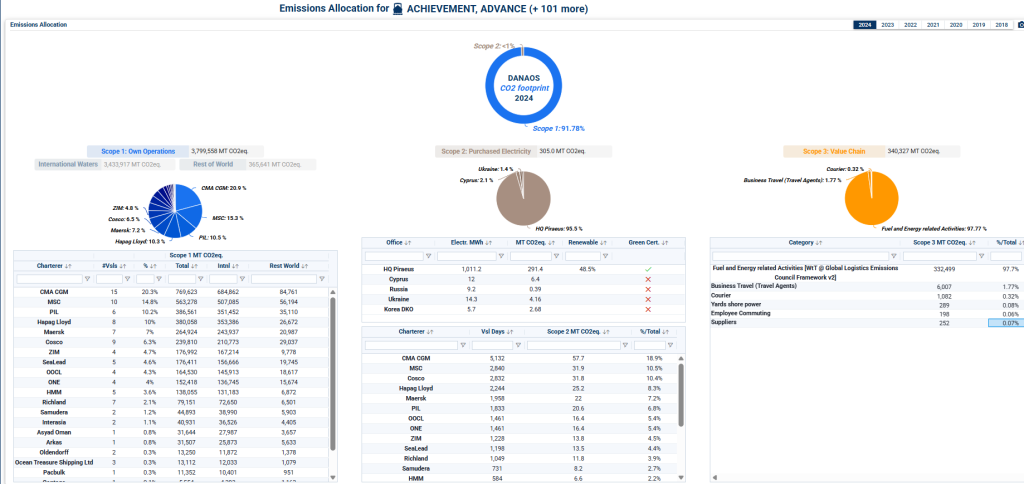This screenshot has height=484, width=1024.
Task: Open the vessel selection ship icon in the title
Action: (397, 8)
